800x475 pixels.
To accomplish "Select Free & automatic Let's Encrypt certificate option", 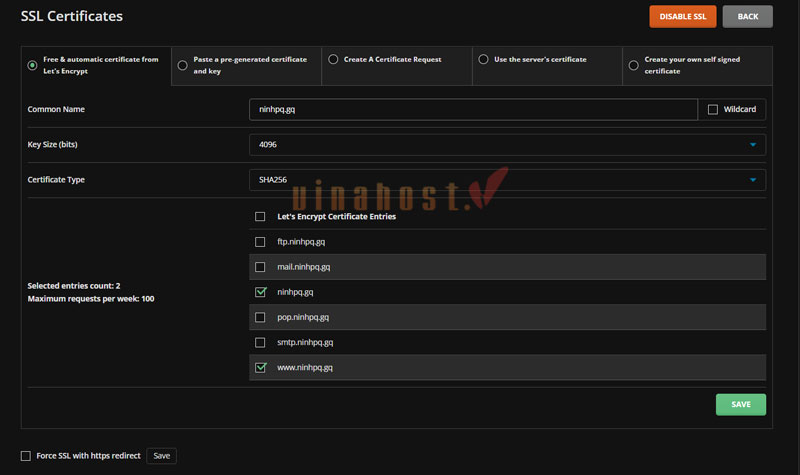I will 33,65.
